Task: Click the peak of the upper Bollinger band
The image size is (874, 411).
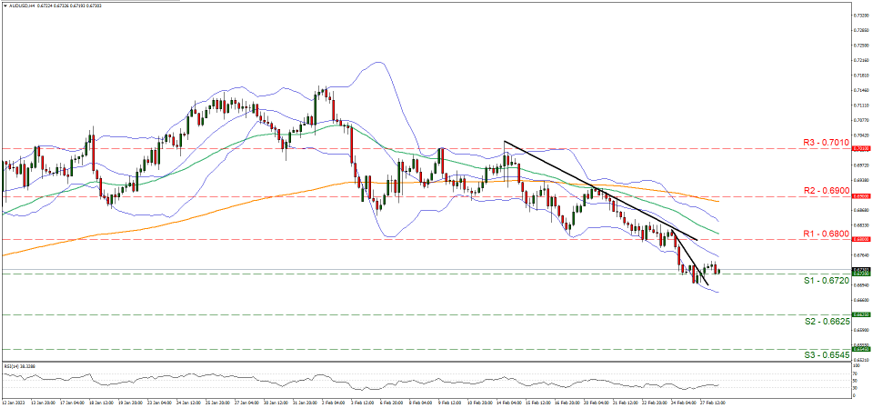Action: [378, 63]
